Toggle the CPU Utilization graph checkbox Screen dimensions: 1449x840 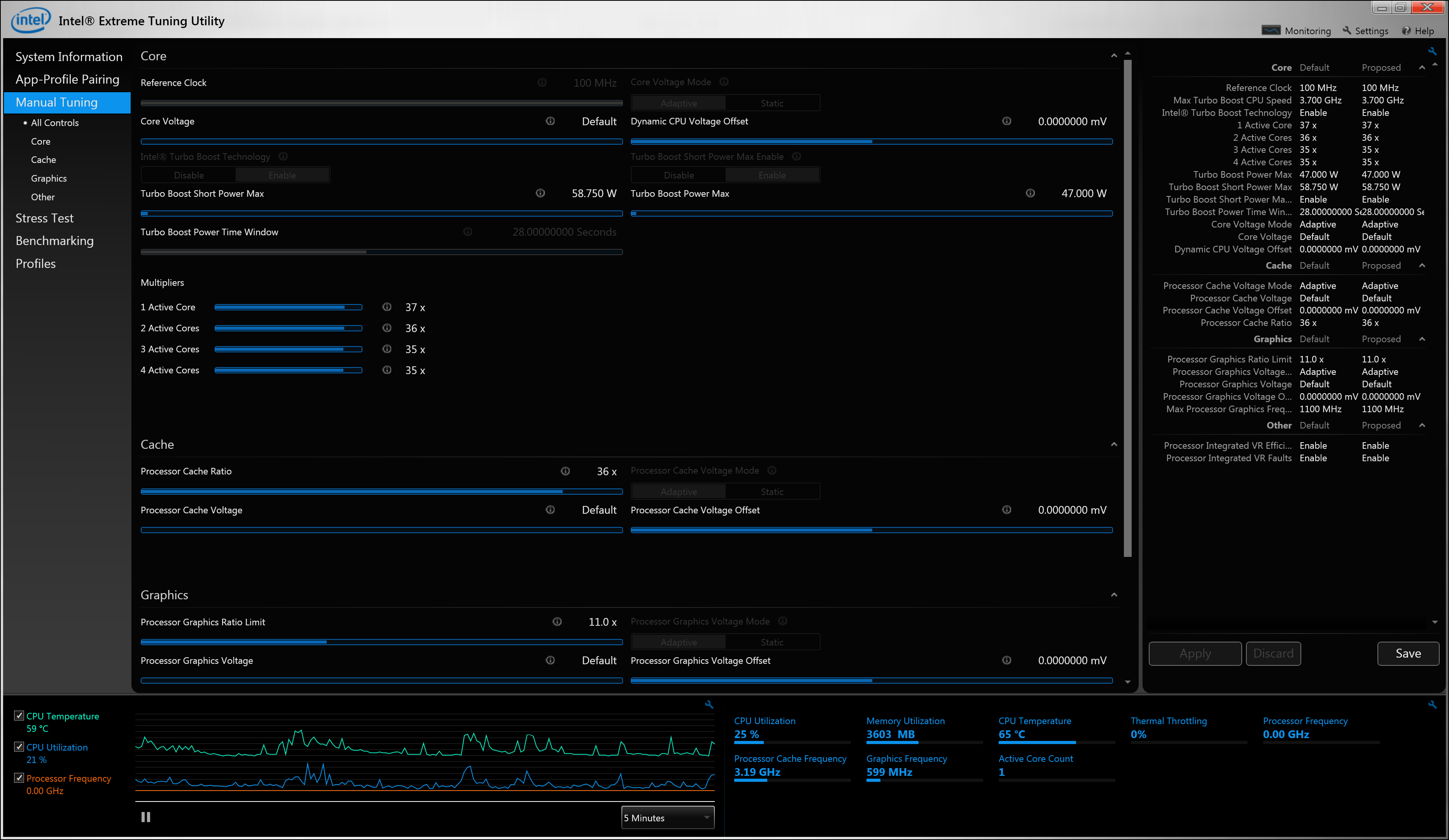19,746
